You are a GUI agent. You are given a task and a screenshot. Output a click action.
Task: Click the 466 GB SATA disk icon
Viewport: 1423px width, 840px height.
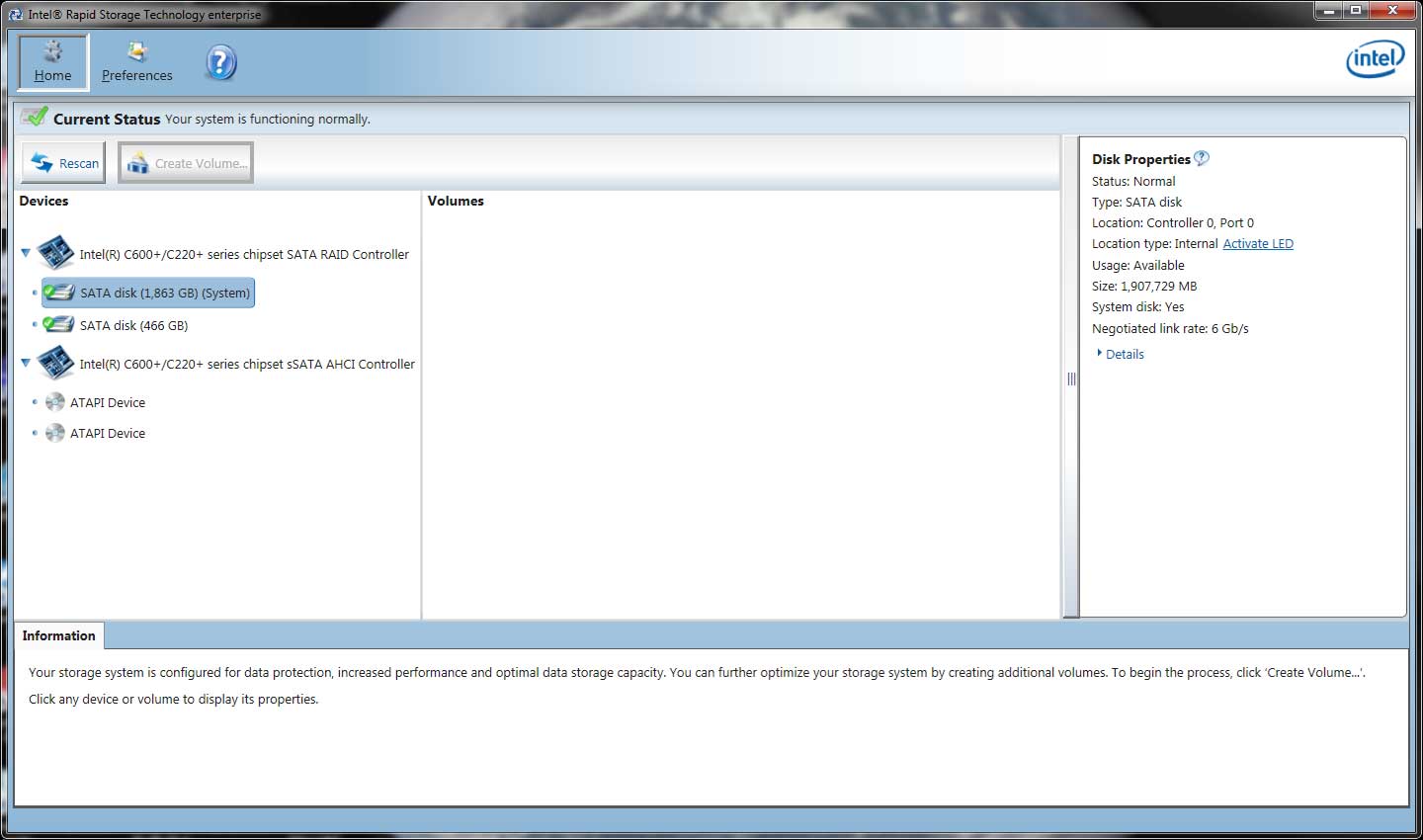click(x=59, y=325)
